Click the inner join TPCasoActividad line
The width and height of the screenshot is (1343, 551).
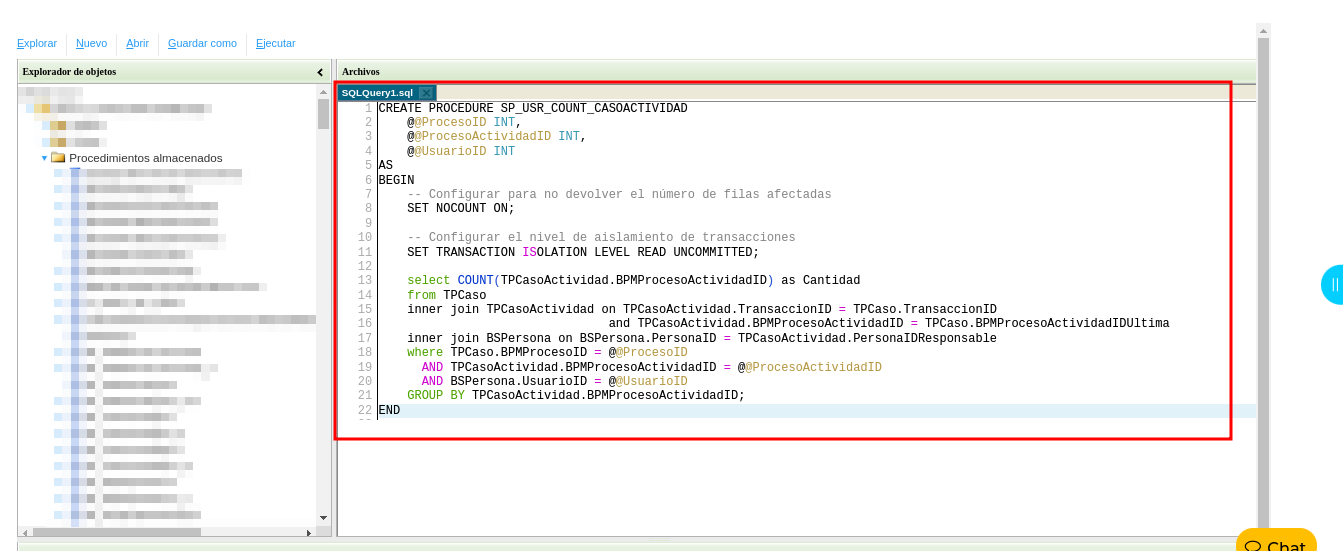[702, 310]
